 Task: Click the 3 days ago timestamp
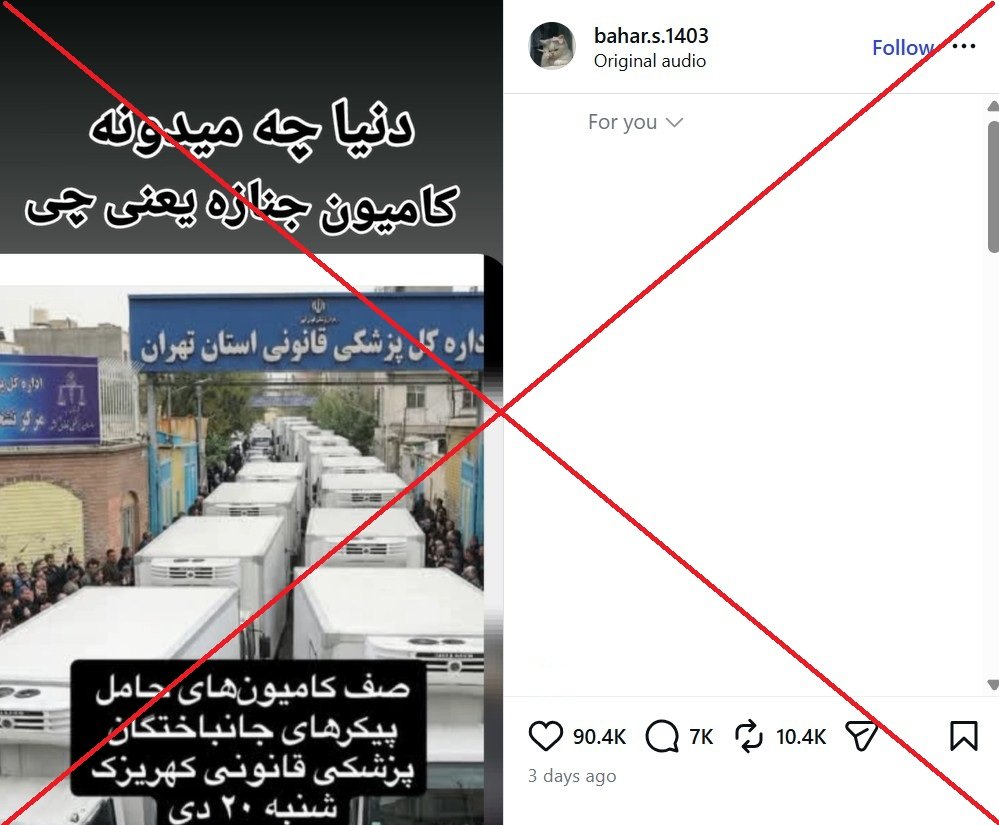(571, 776)
